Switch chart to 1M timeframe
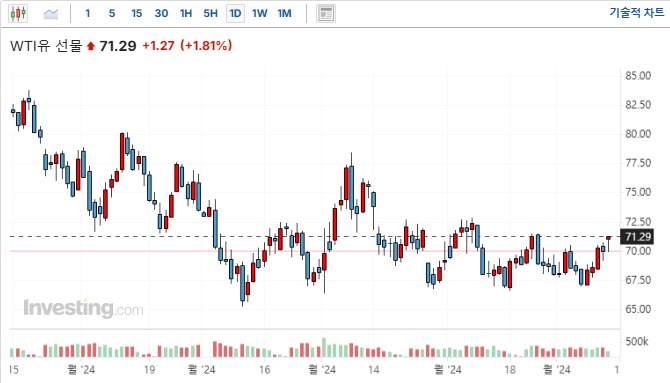The width and height of the screenshot is (670, 383). 284,14
